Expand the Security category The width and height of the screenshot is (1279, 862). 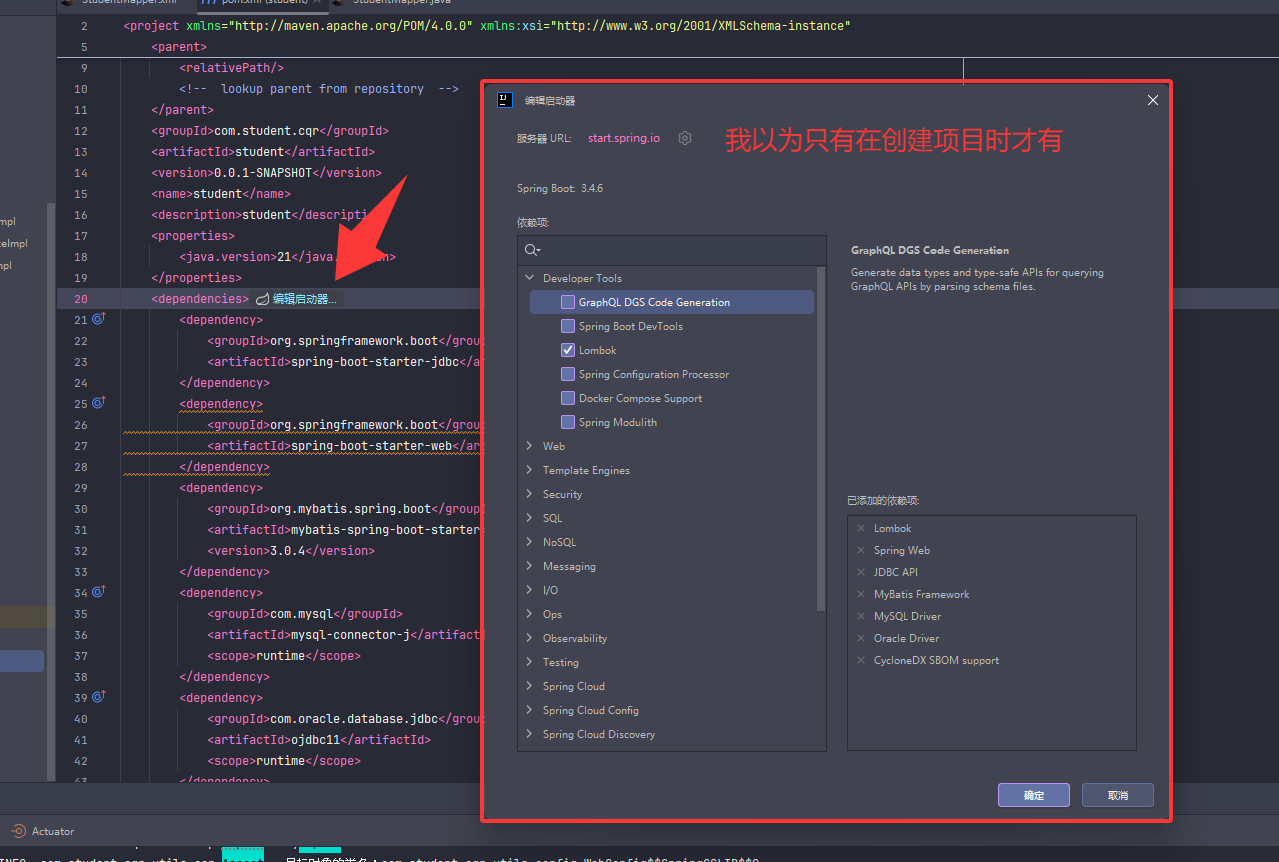coord(530,494)
